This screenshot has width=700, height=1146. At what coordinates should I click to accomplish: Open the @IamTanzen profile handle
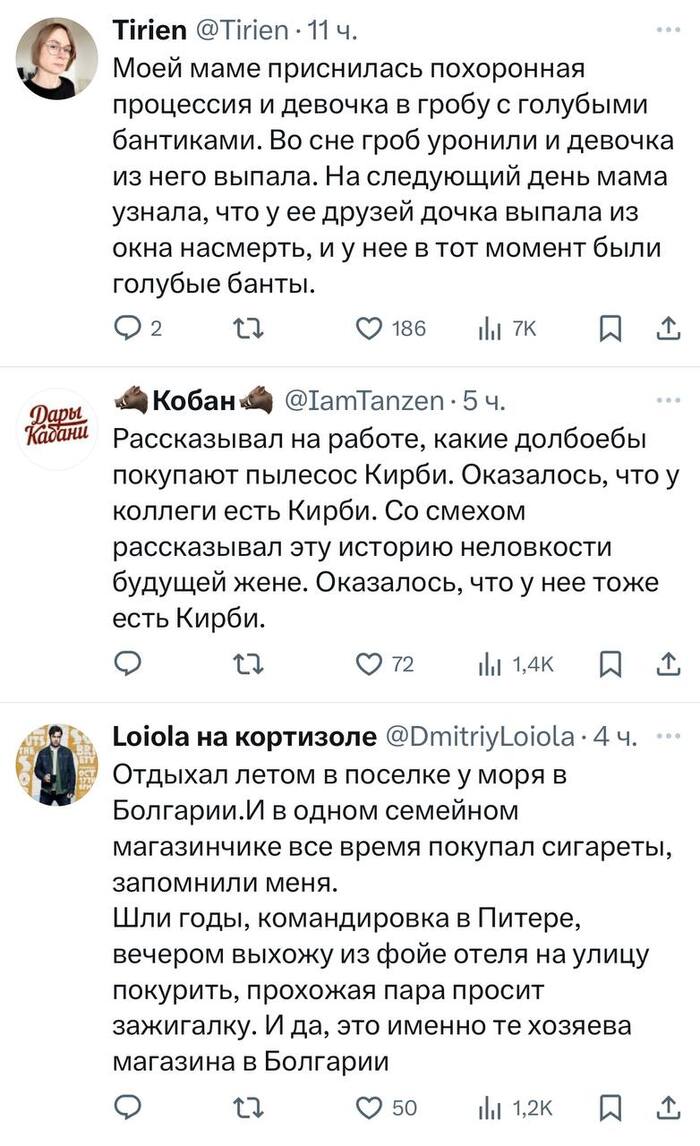(364, 402)
